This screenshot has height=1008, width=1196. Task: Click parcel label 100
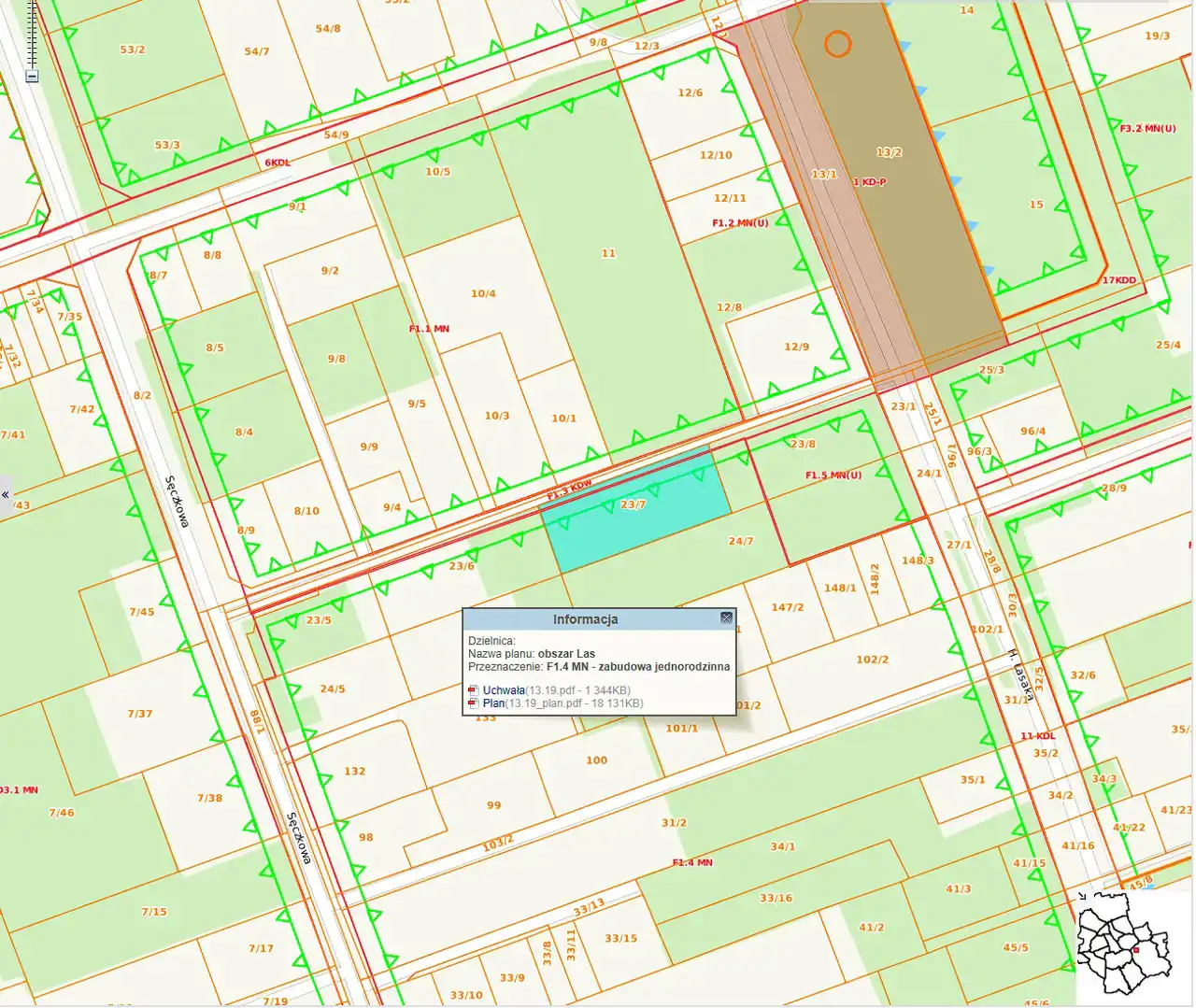pos(597,760)
